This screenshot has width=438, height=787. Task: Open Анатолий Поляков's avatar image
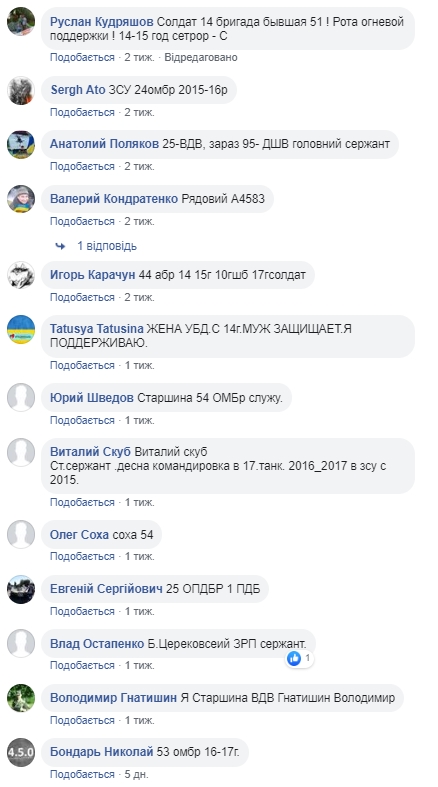coord(21,145)
